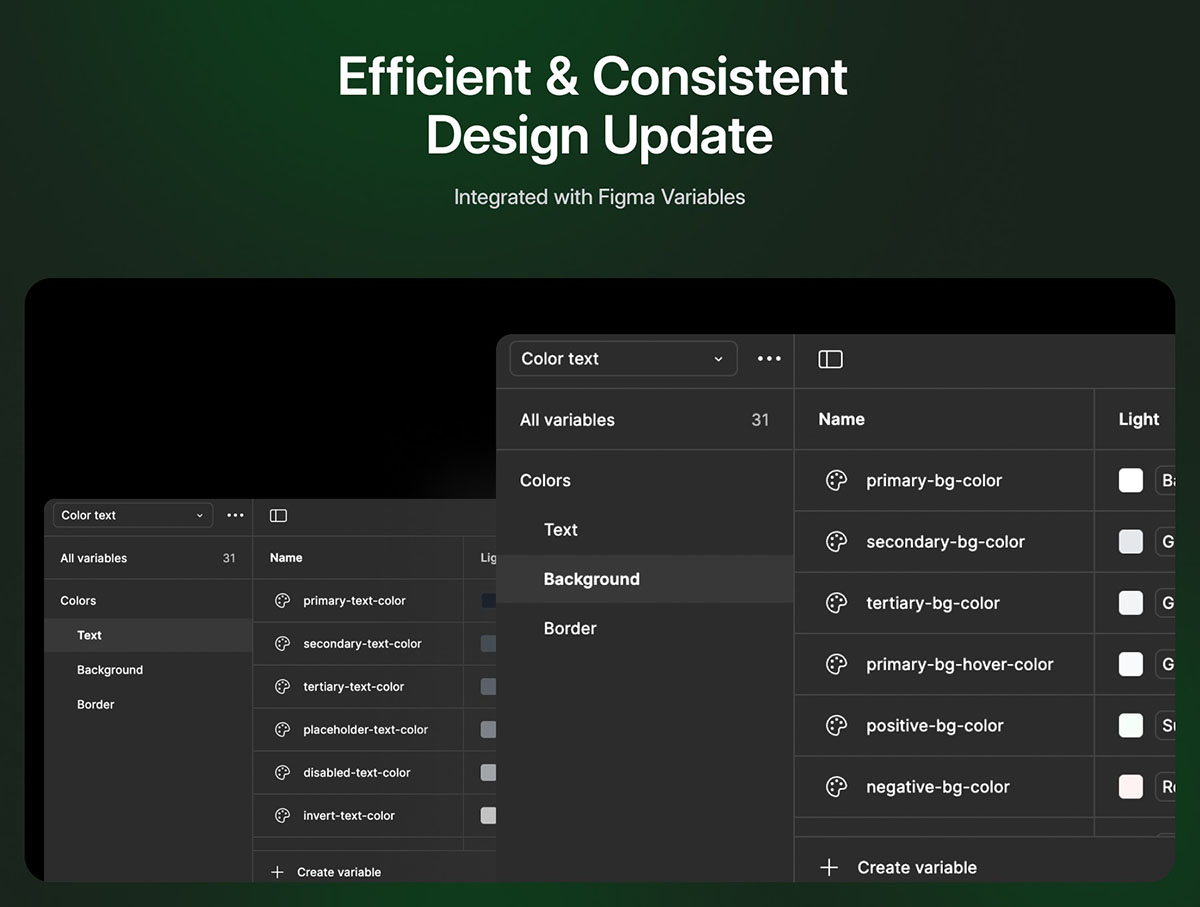Click Name column header in small panel
This screenshot has width=1200, height=907.
click(x=286, y=558)
